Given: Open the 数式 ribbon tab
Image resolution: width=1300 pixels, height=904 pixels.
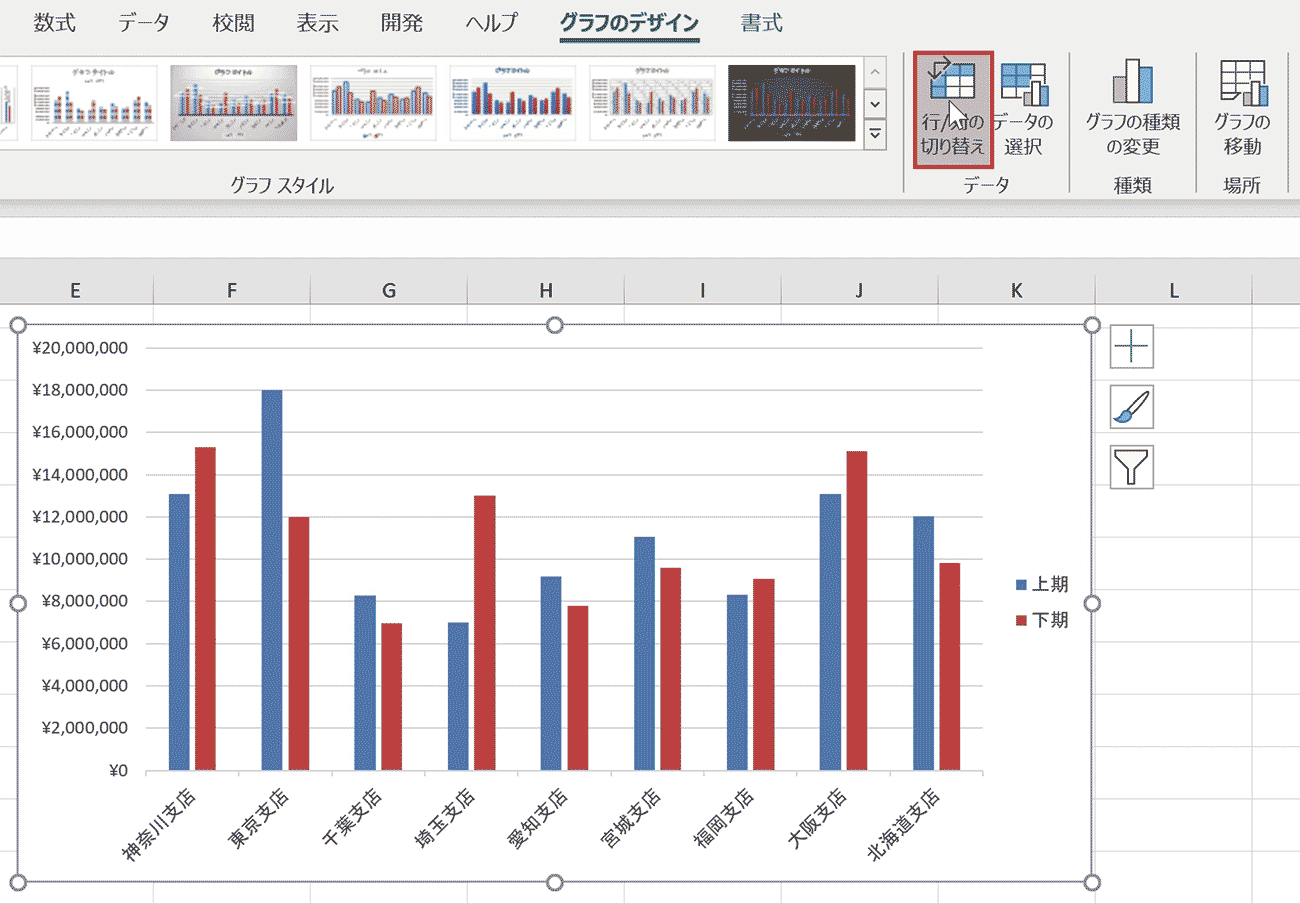Looking at the screenshot, I should pos(54,23).
